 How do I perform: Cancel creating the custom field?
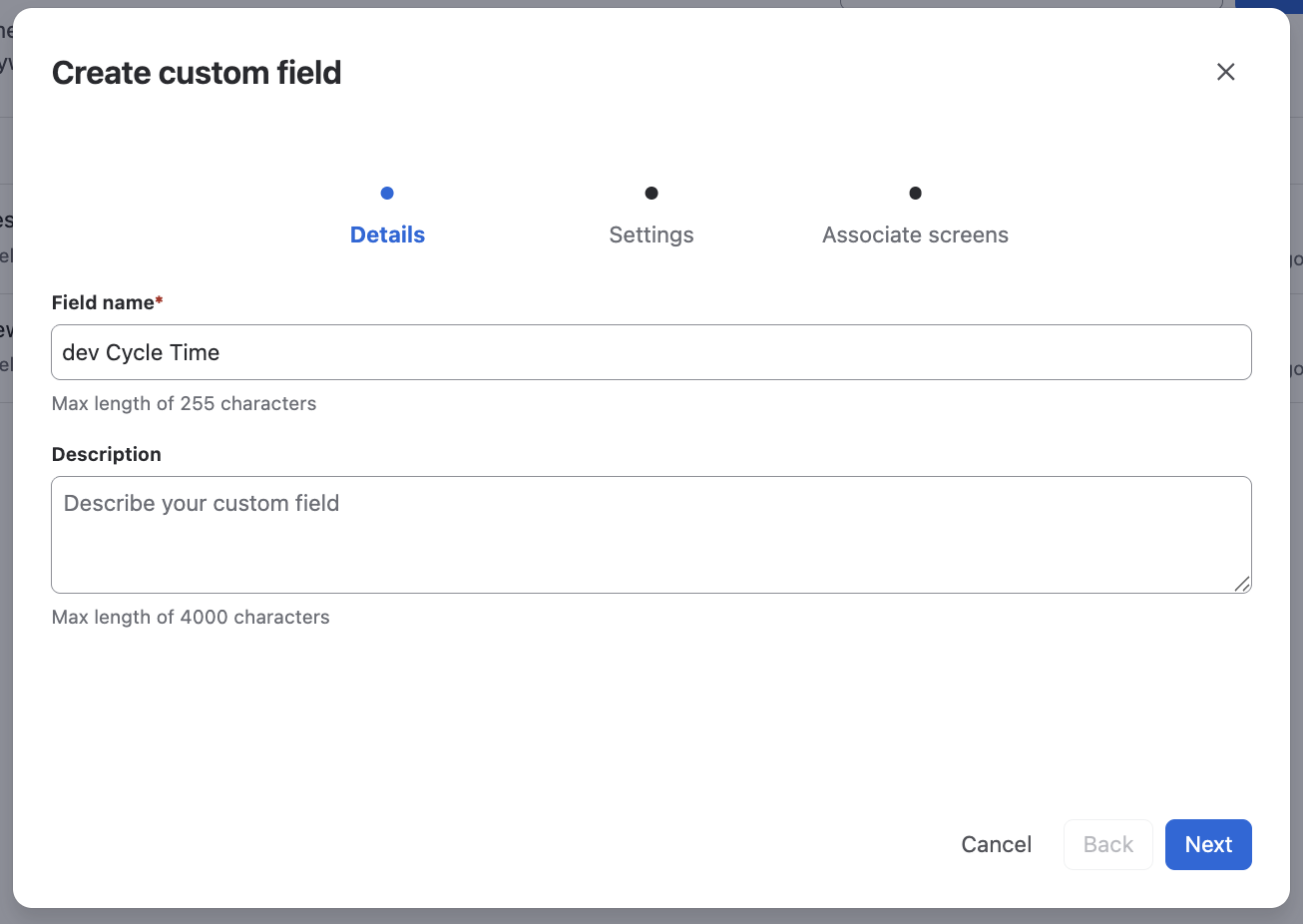[997, 844]
